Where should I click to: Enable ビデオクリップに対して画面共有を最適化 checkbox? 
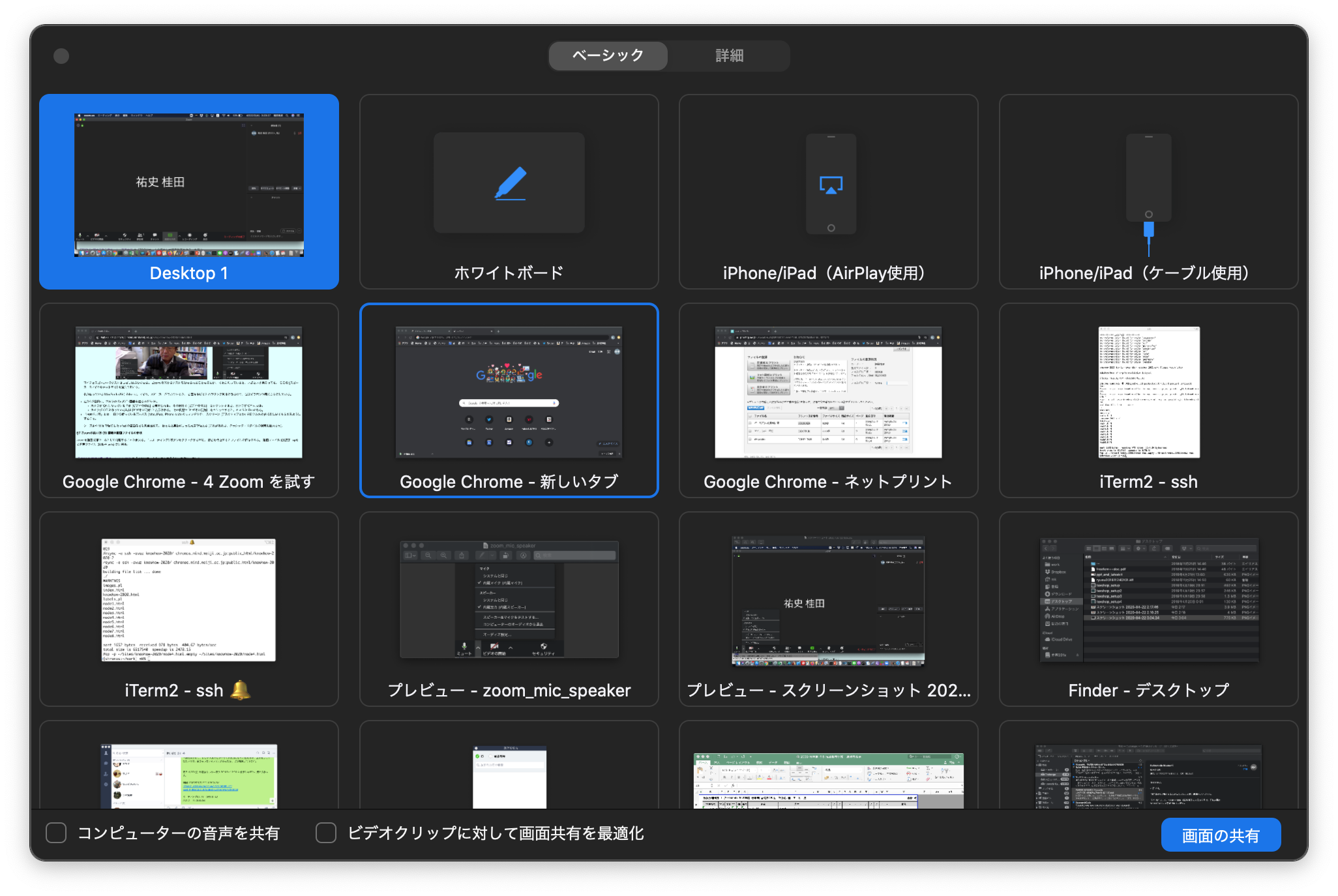point(326,833)
